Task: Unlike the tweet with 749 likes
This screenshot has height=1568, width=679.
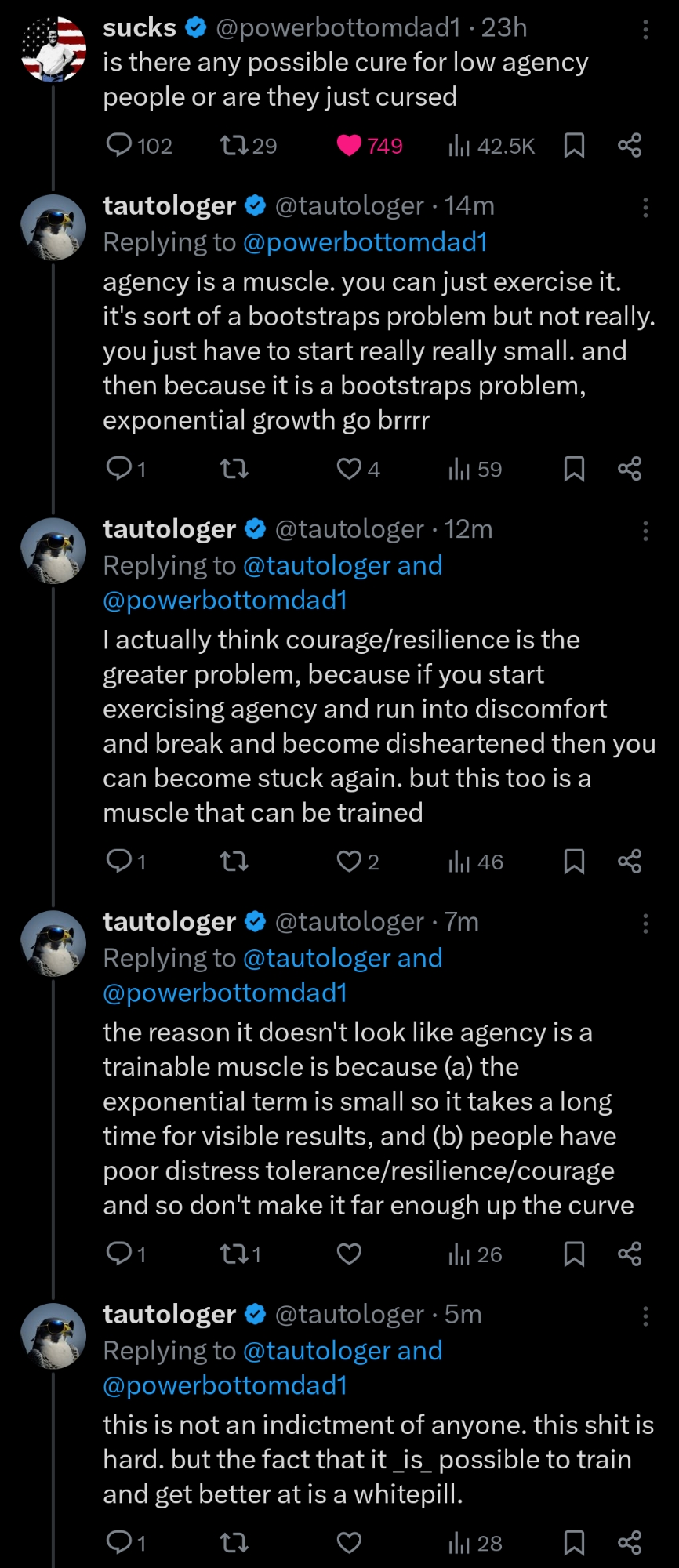Action: pos(349,145)
